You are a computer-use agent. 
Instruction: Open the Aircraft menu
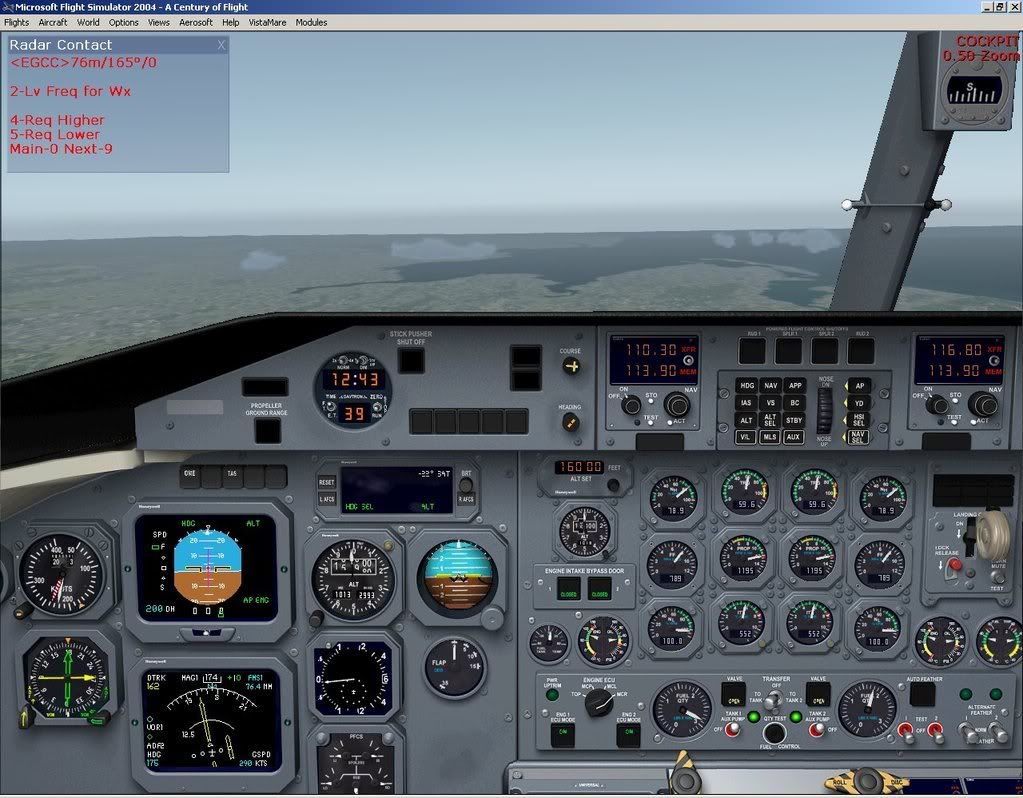53,22
